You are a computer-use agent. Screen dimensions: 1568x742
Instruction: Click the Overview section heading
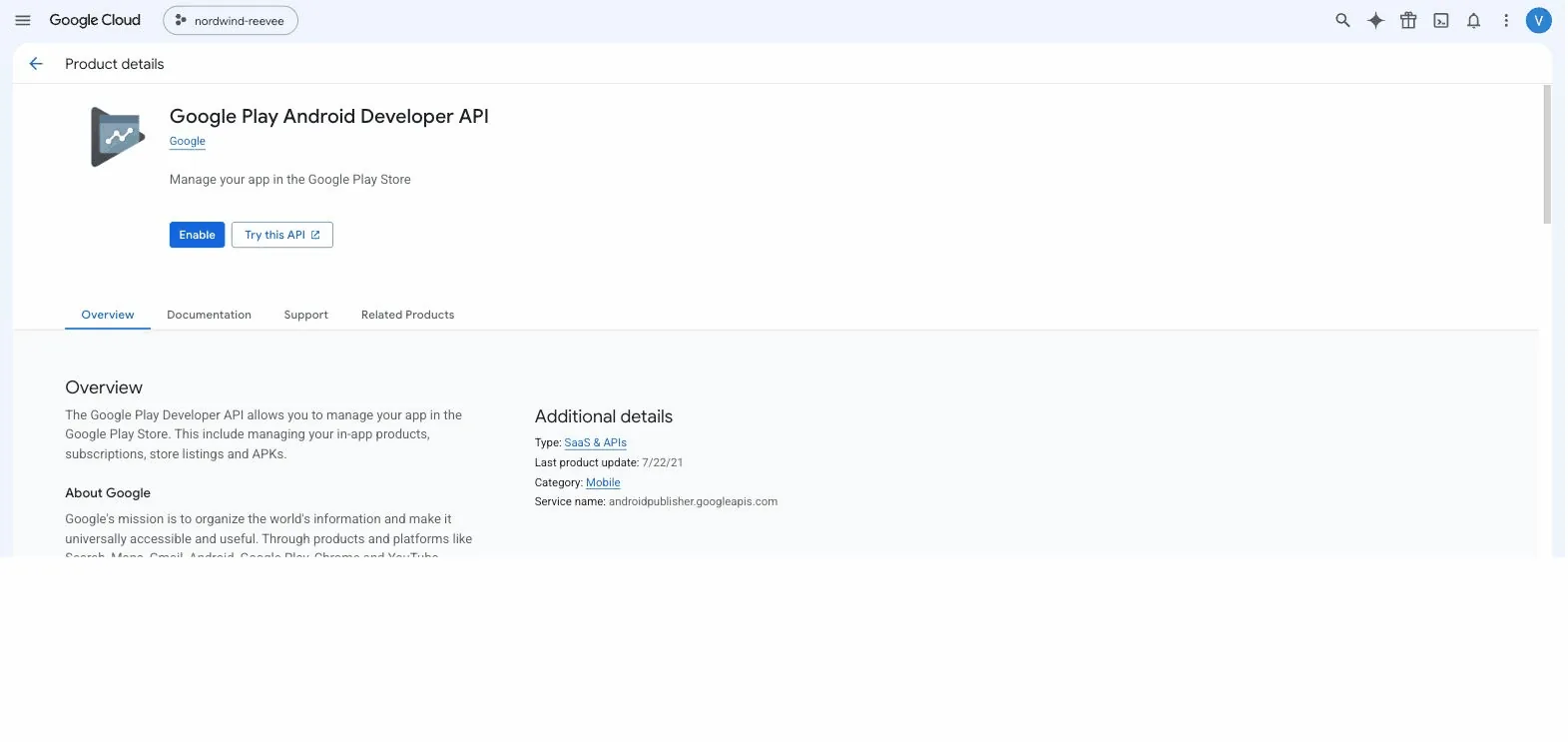coord(104,387)
